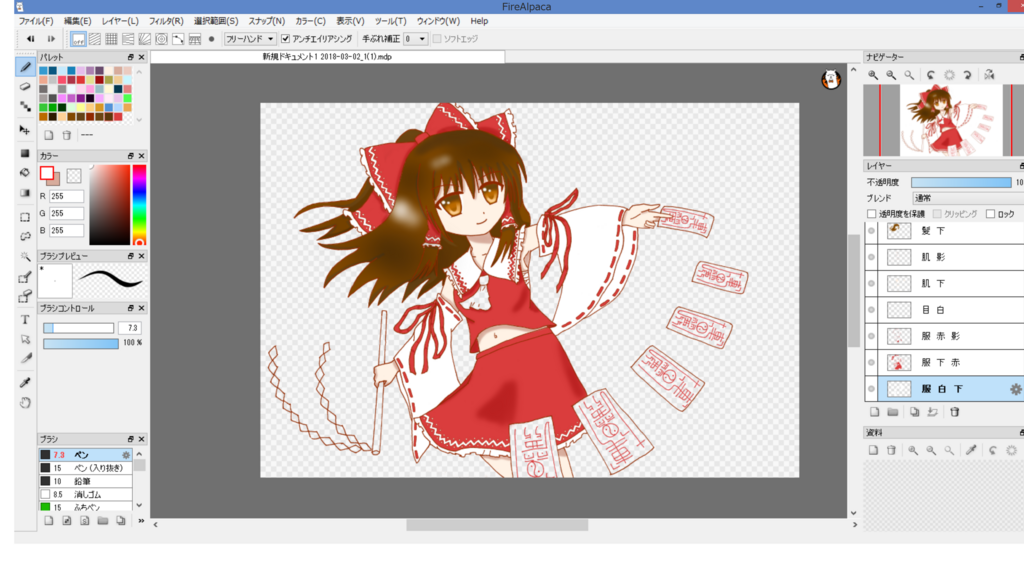
Task: Toggle visibility of 髪 下 layer
Action: 871,231
